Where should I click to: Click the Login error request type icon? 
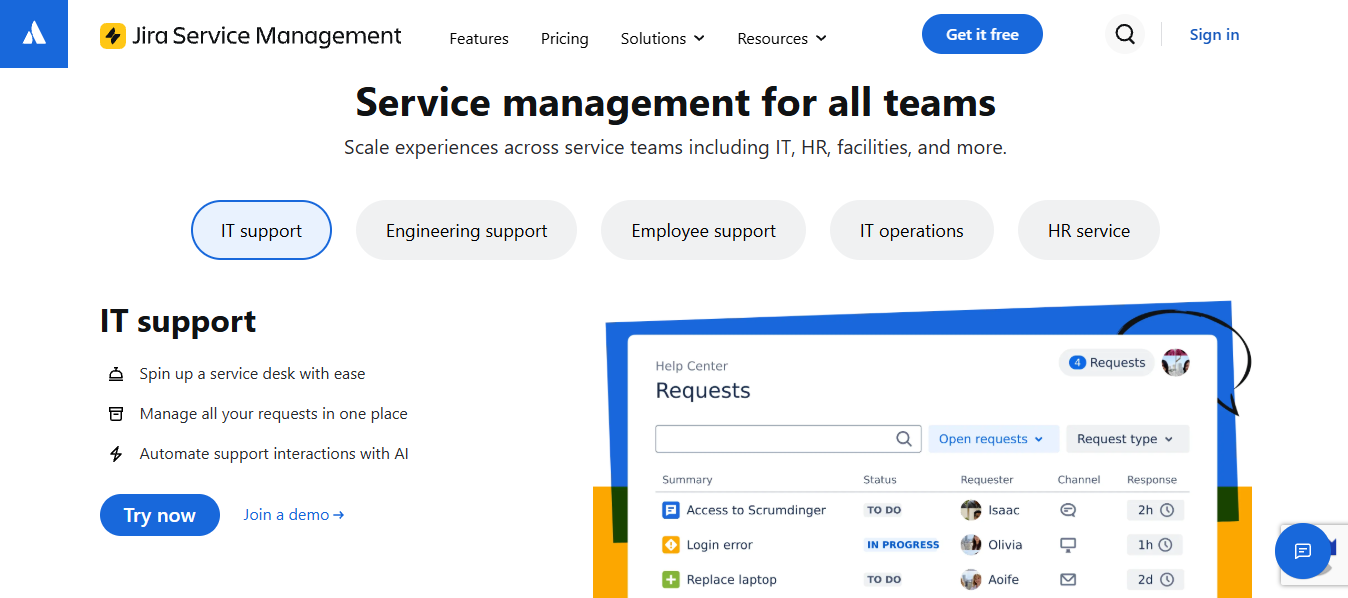(x=671, y=545)
